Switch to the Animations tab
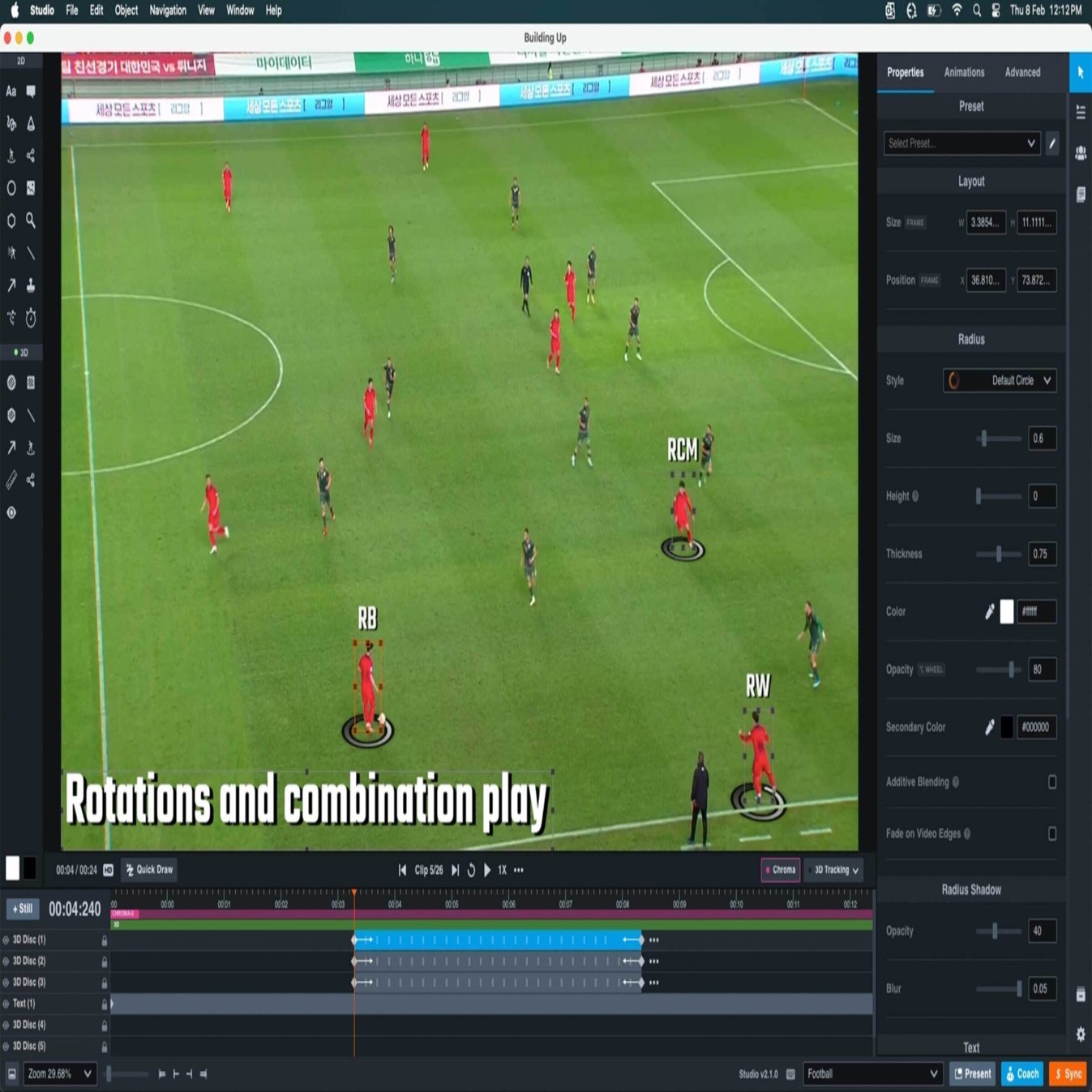 (963, 72)
